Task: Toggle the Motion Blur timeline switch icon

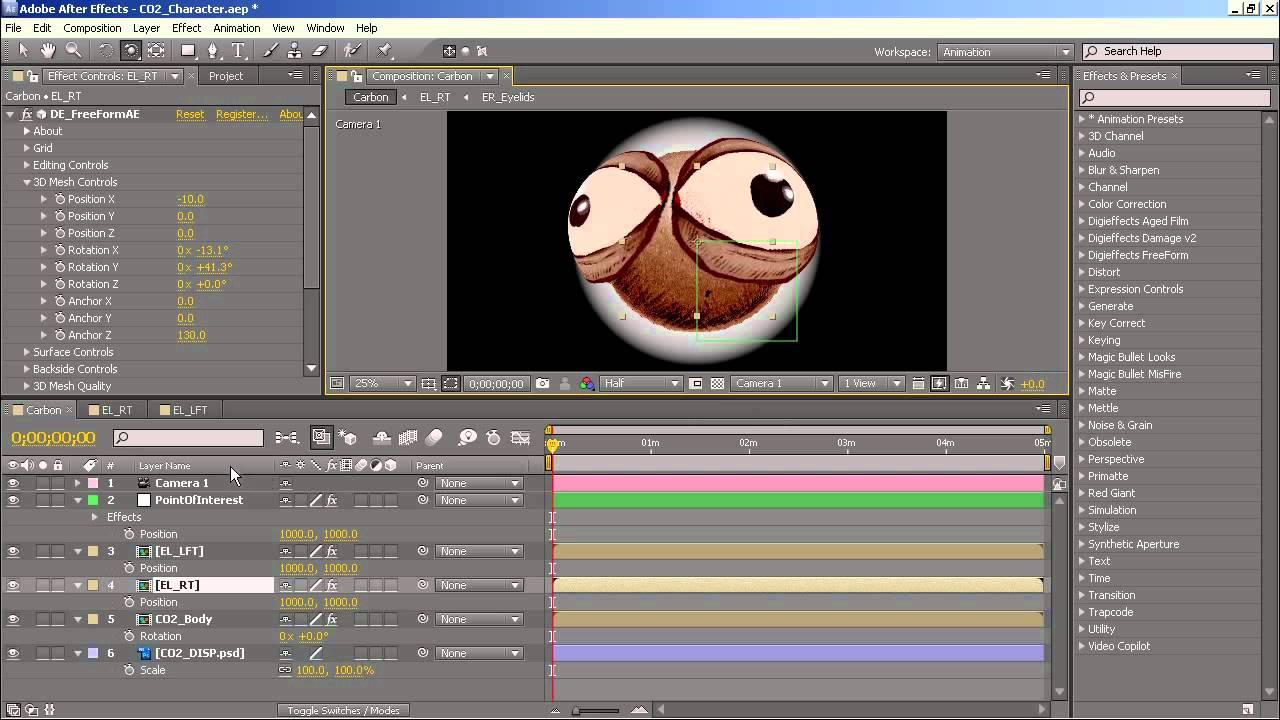Action: [x=434, y=437]
